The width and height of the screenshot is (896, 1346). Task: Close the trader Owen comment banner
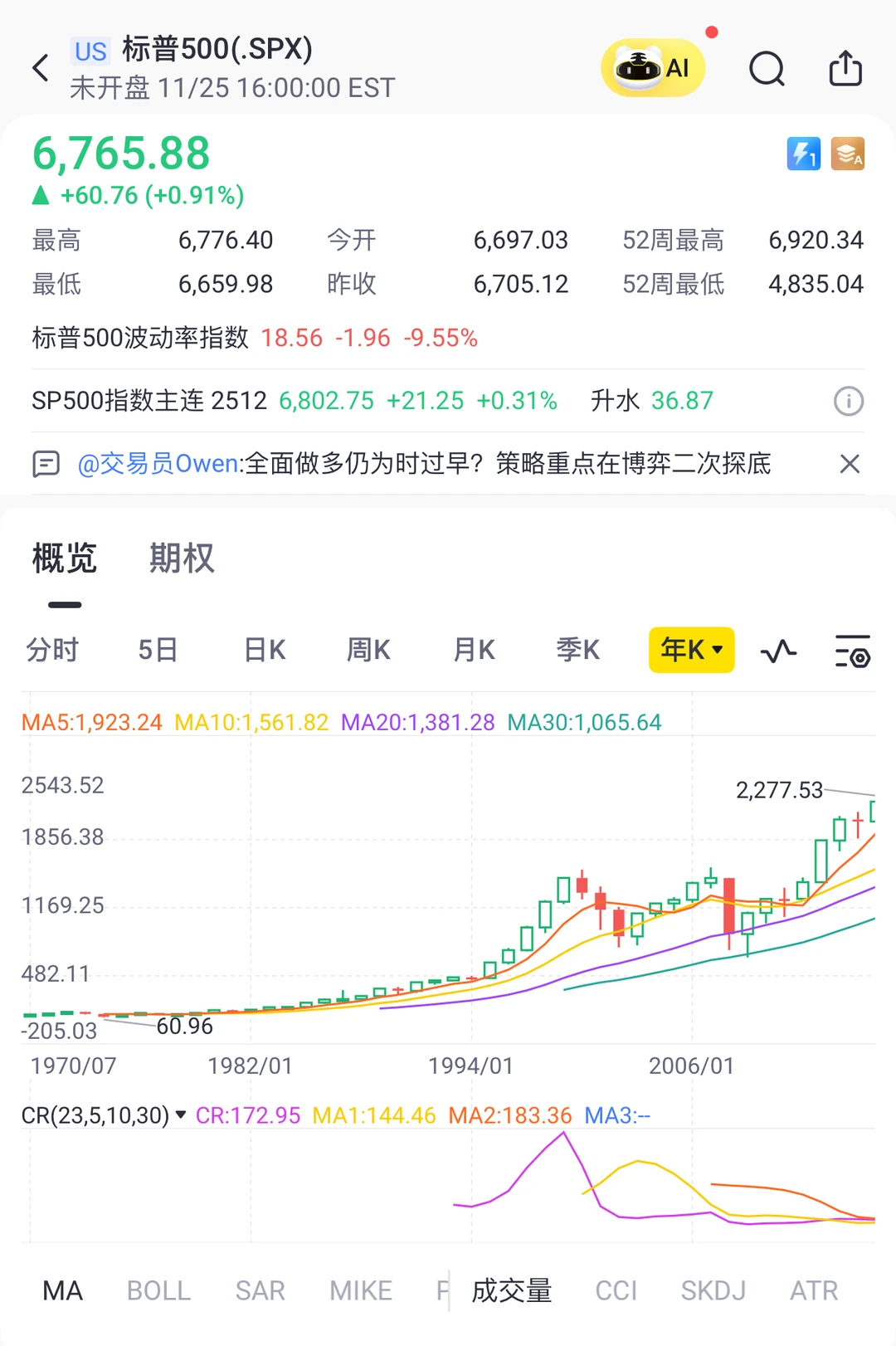point(850,463)
